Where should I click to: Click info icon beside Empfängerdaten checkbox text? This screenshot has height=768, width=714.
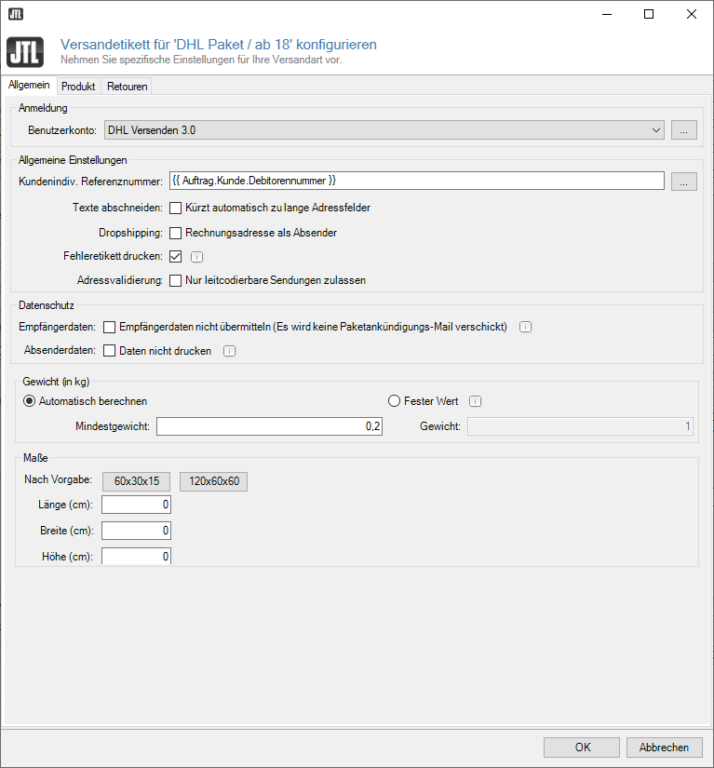point(525,327)
